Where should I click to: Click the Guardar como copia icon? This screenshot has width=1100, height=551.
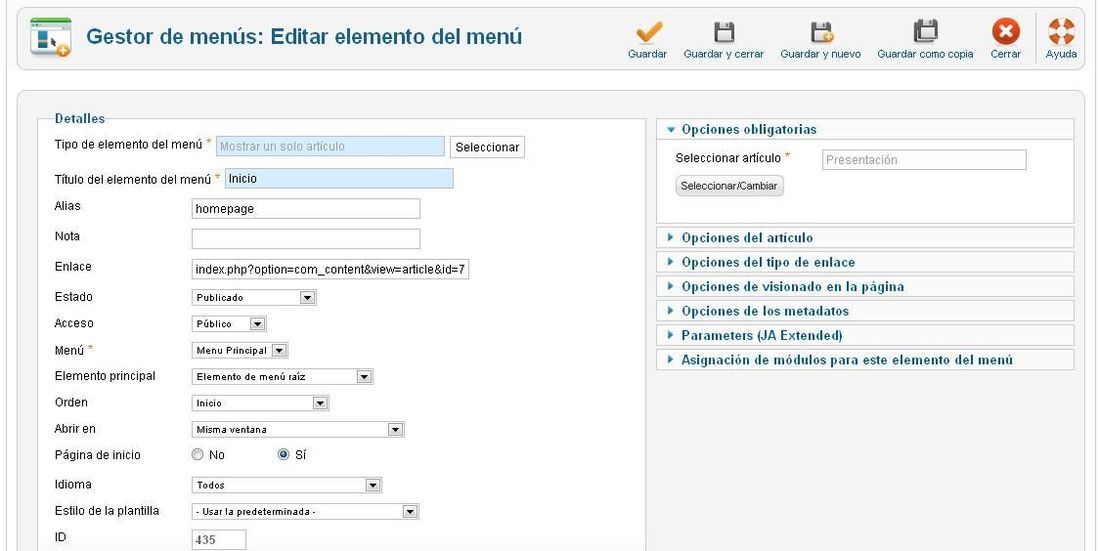point(925,32)
